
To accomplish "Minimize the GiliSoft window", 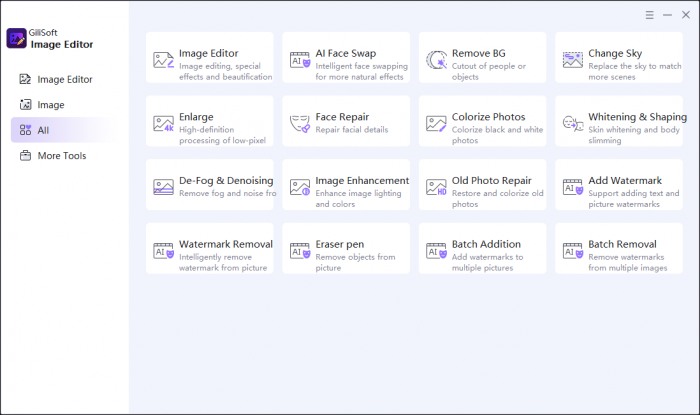I will (x=667, y=15).
